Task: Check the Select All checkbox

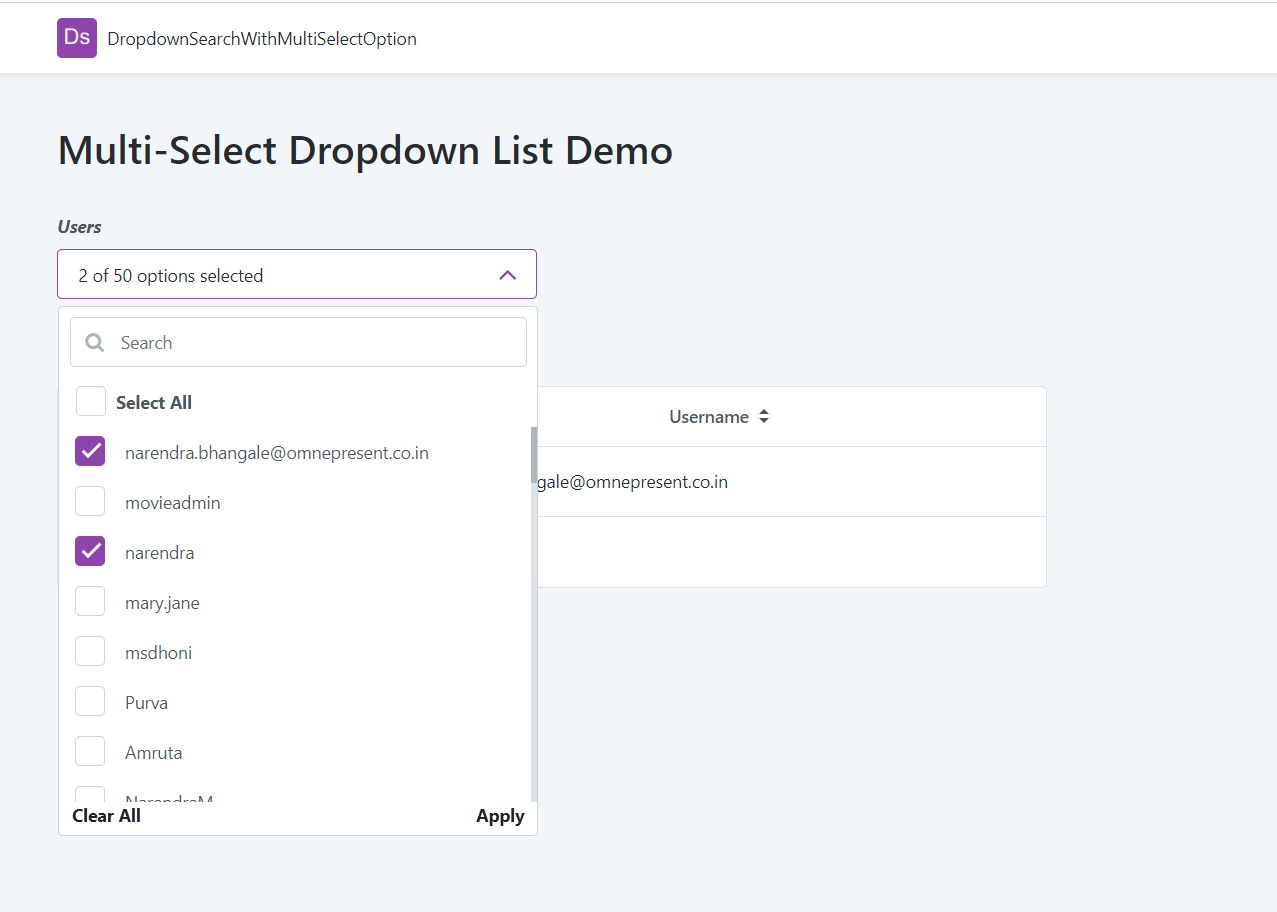Action: (x=91, y=402)
